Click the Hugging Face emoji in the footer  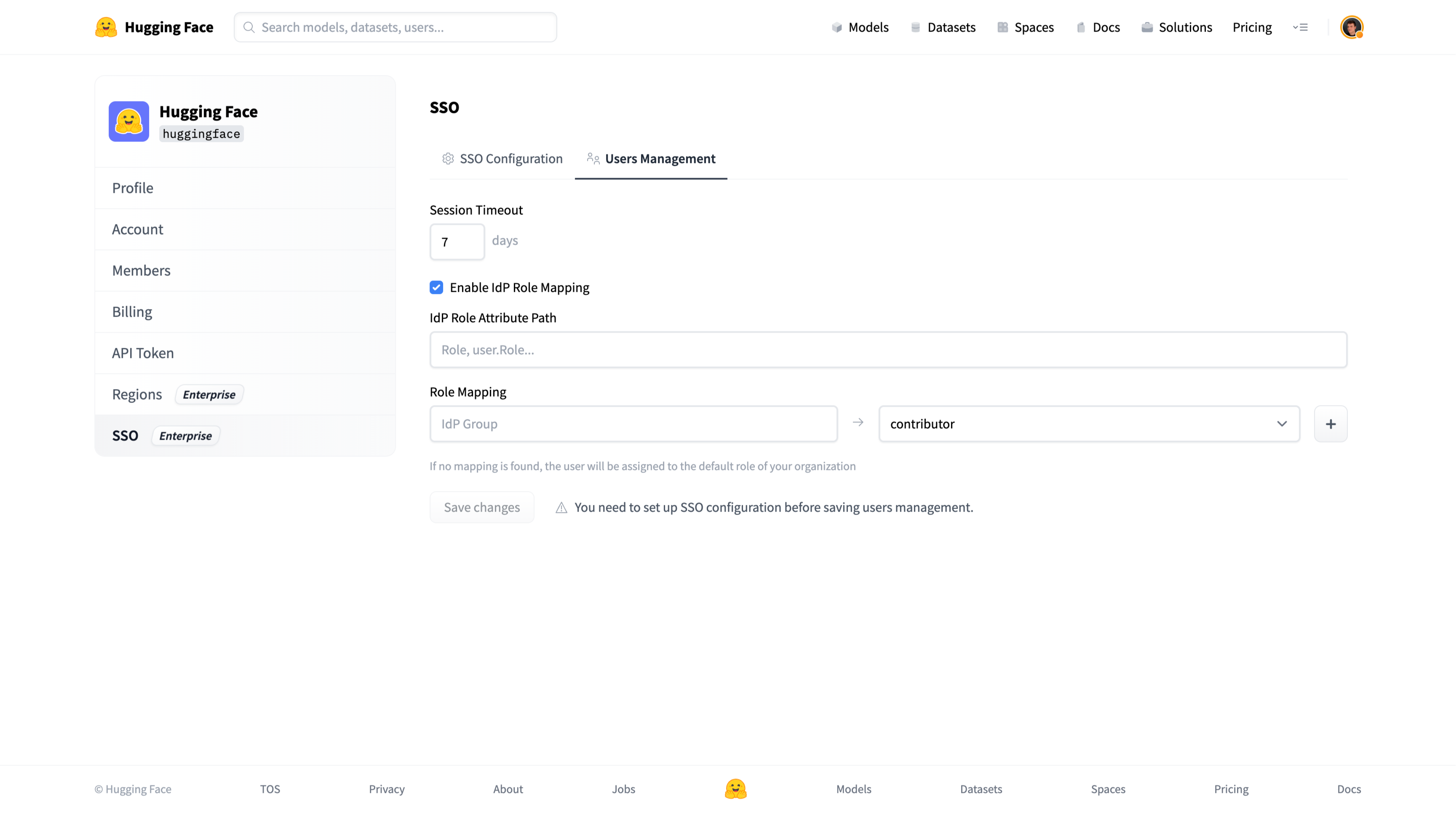point(735,789)
